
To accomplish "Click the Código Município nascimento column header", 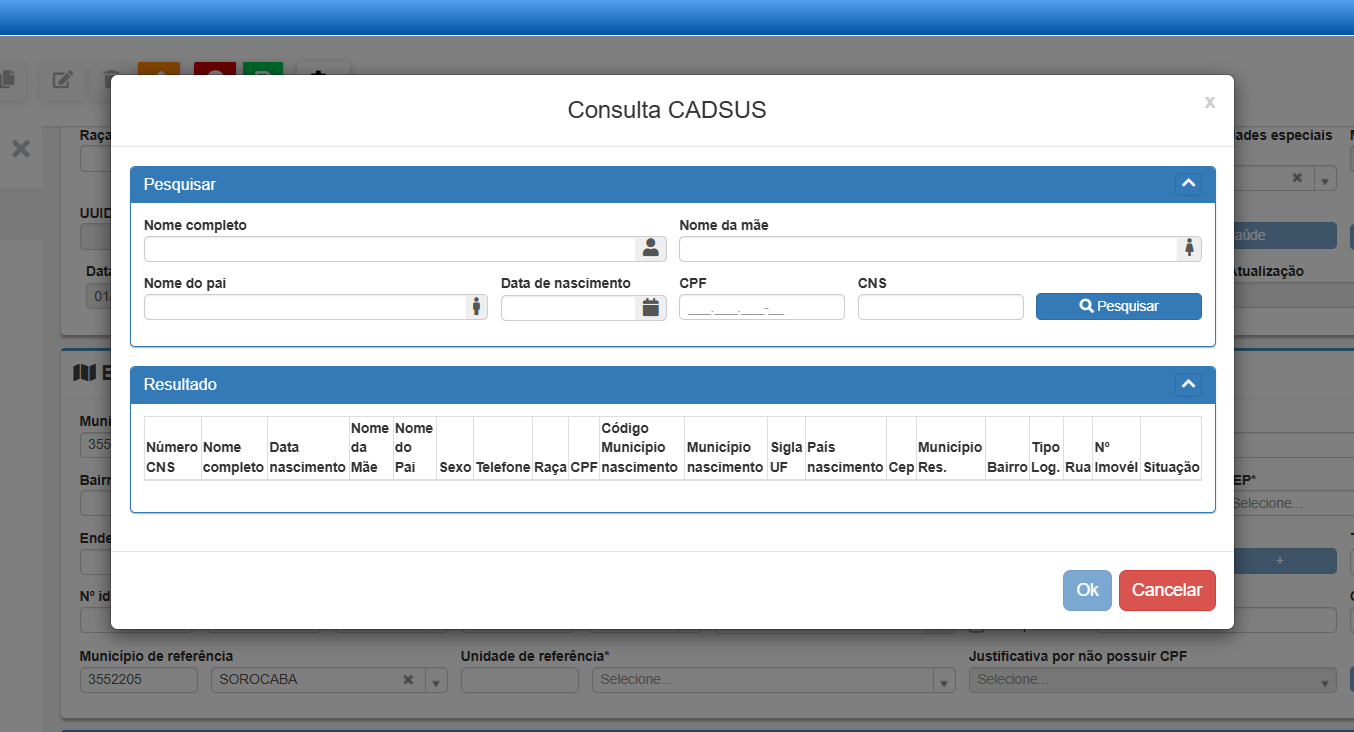I will point(641,448).
